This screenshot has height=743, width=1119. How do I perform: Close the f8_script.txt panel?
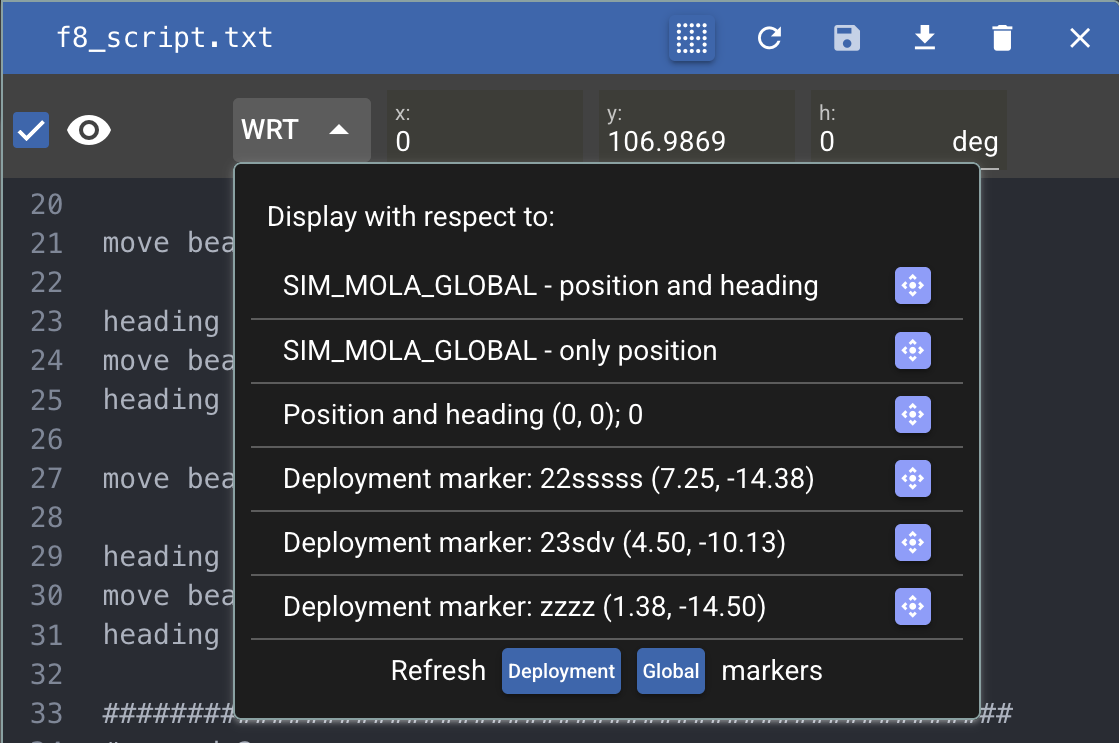[1080, 39]
